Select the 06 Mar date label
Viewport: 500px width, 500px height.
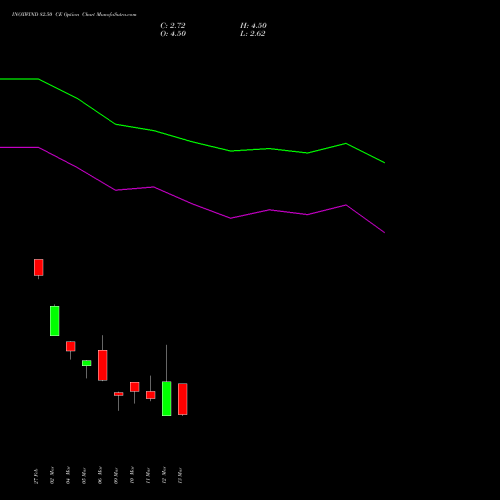tap(100, 475)
